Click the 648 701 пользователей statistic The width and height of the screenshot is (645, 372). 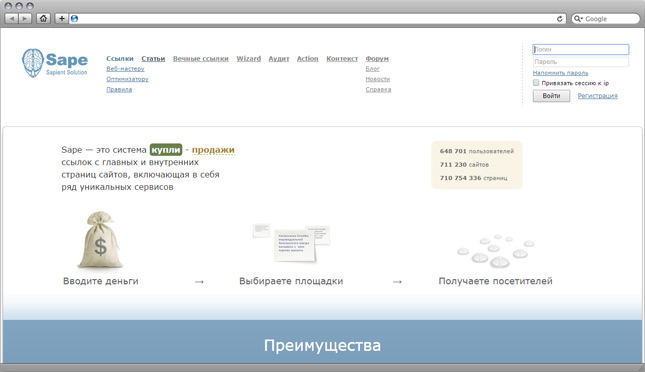[477, 151]
